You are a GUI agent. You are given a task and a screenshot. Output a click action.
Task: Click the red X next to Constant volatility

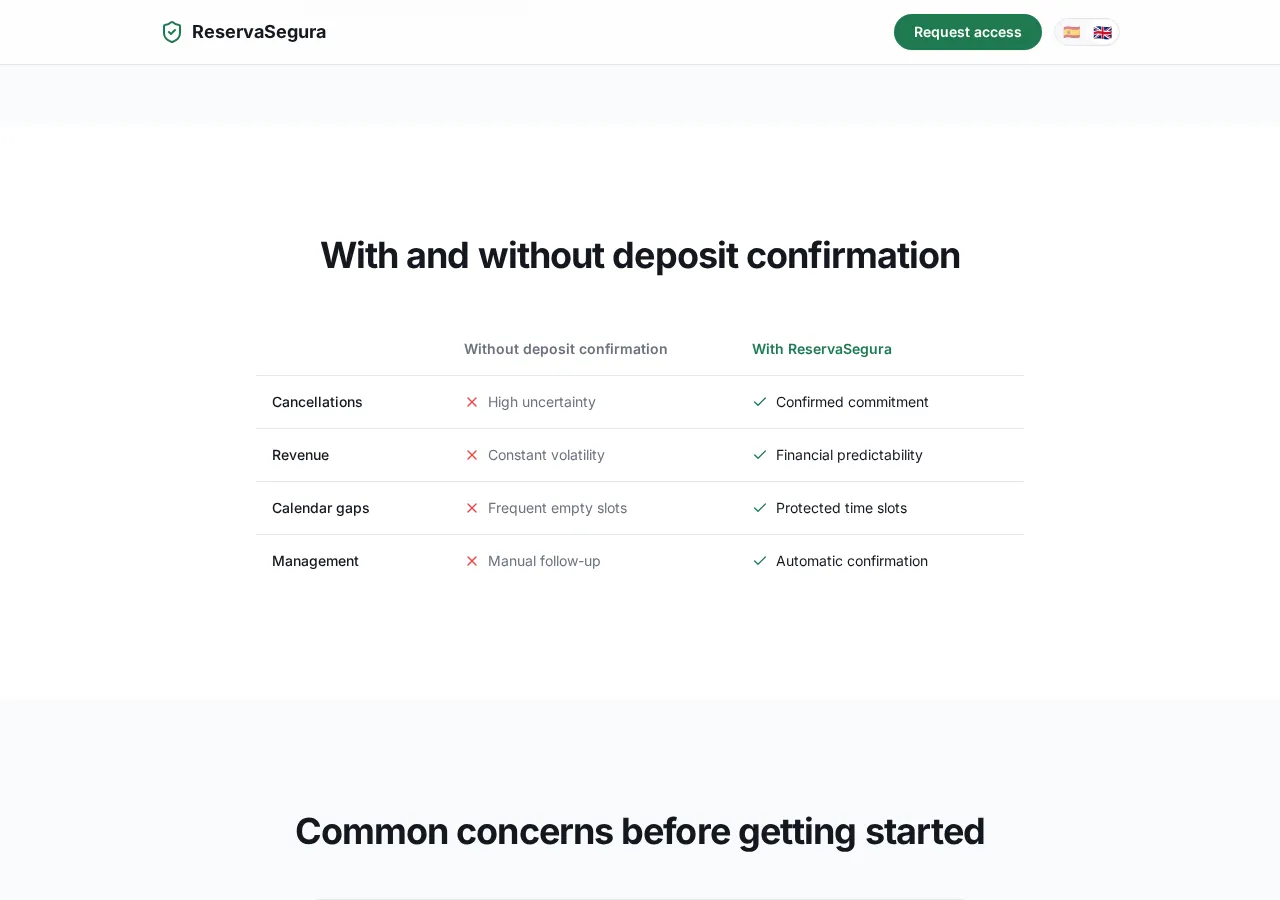coord(472,455)
